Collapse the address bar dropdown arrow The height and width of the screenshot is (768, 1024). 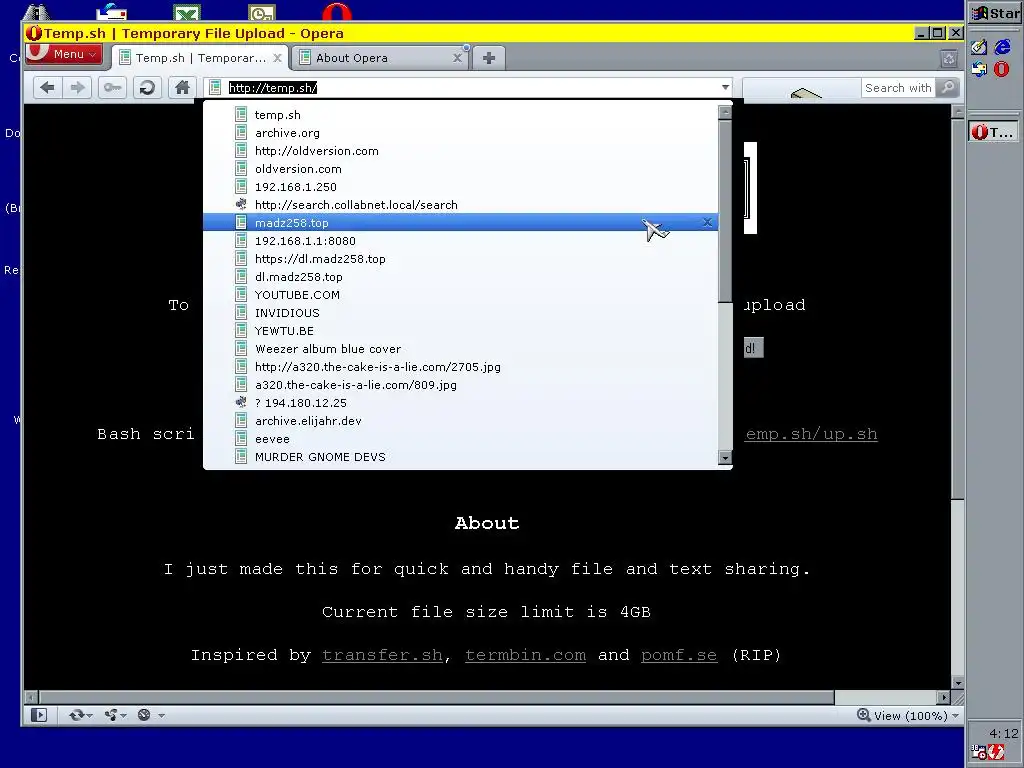coord(725,88)
